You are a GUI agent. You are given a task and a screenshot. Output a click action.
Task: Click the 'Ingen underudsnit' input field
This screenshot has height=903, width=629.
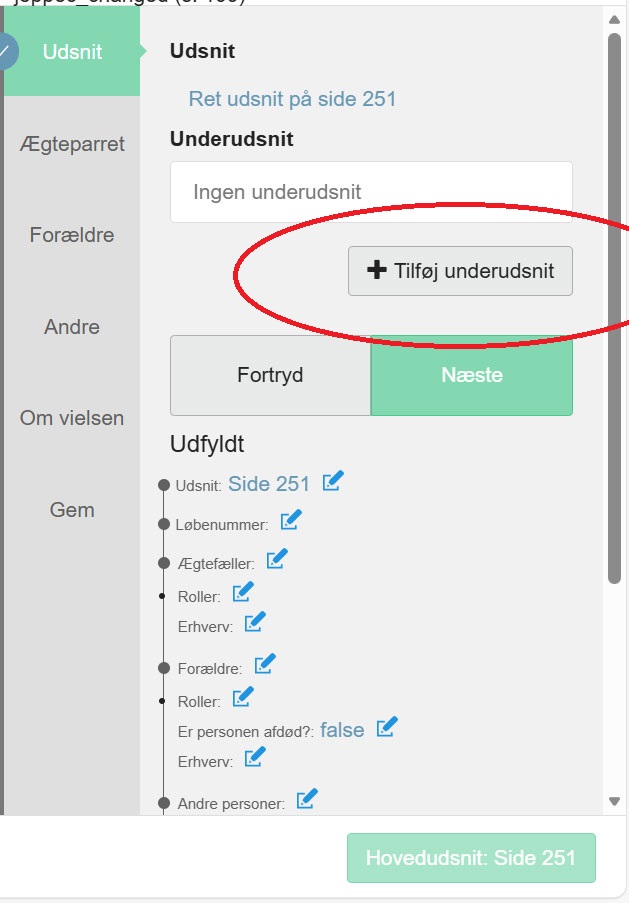370,190
